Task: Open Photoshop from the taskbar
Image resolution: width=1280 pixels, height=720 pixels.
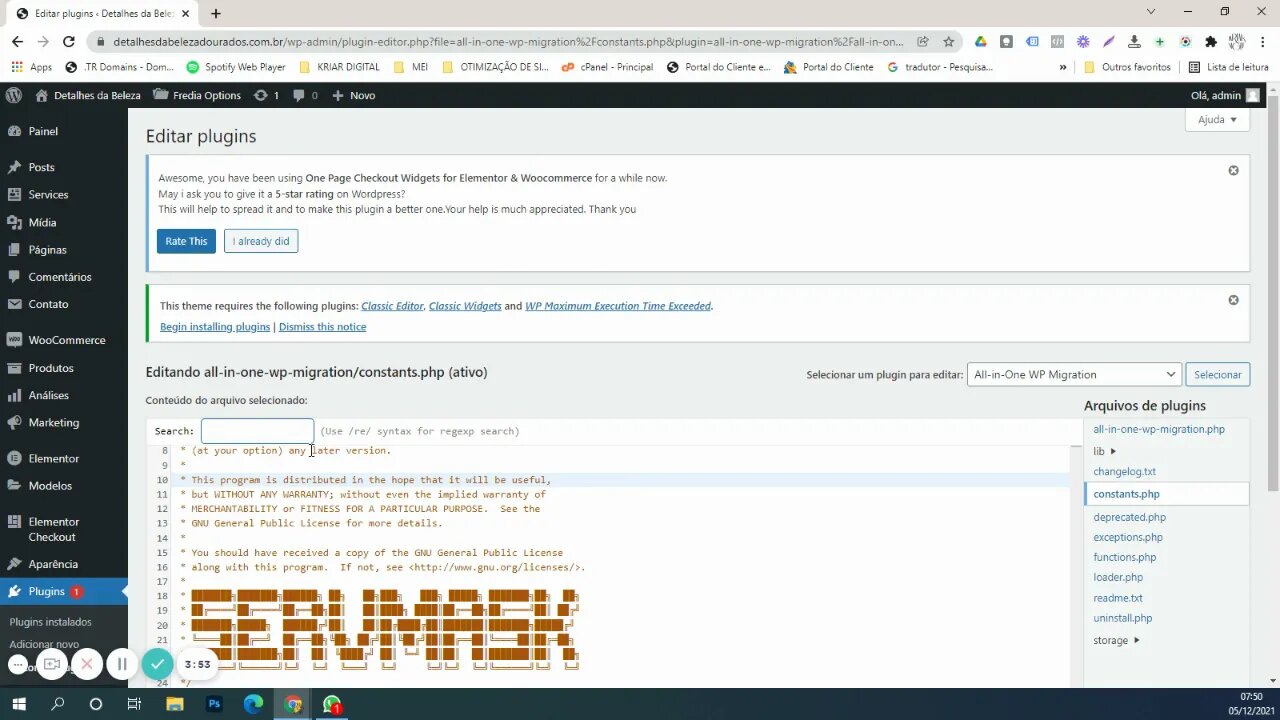Action: [x=214, y=704]
